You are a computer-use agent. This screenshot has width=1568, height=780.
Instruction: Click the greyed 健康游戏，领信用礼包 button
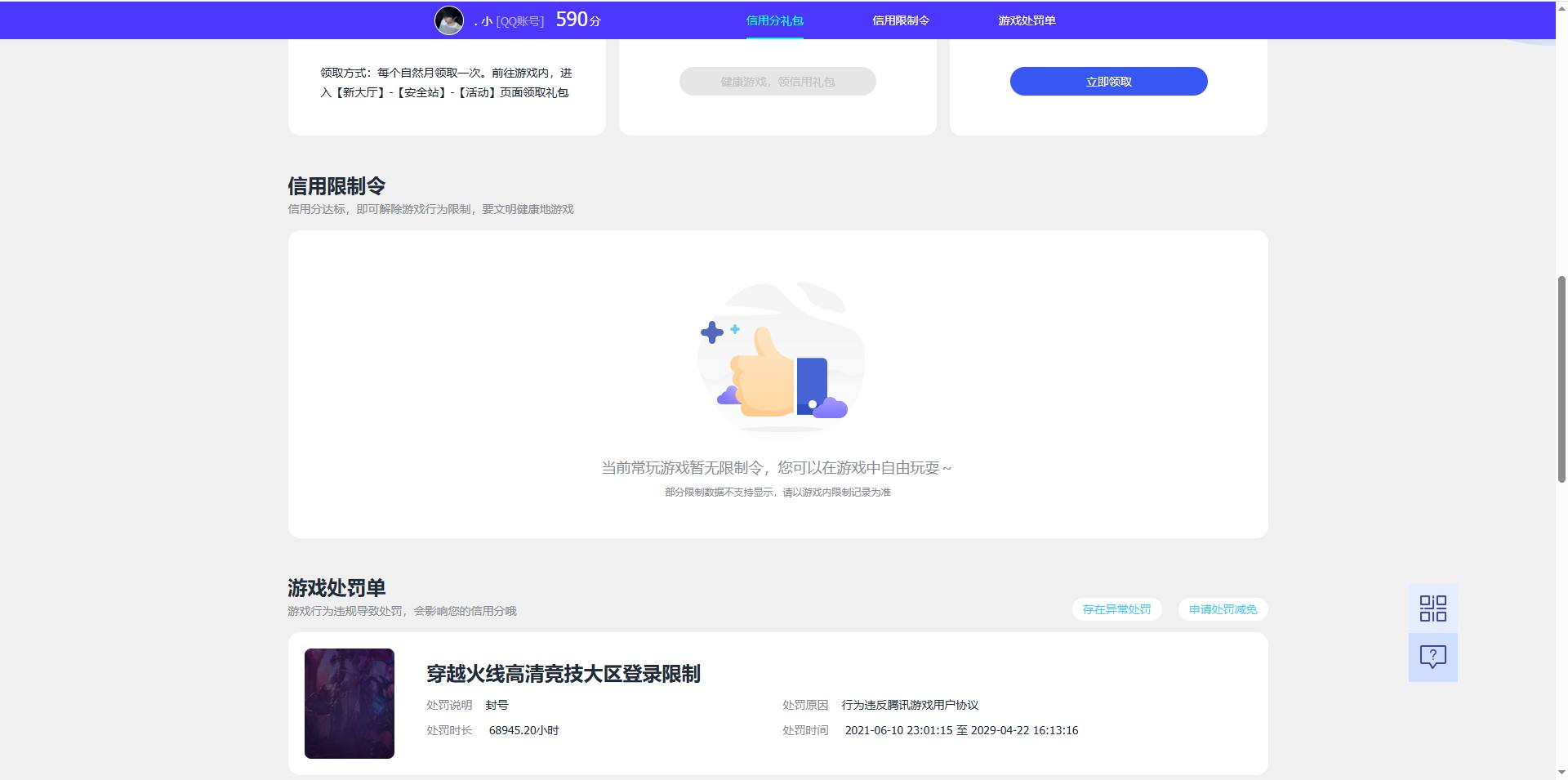click(777, 81)
